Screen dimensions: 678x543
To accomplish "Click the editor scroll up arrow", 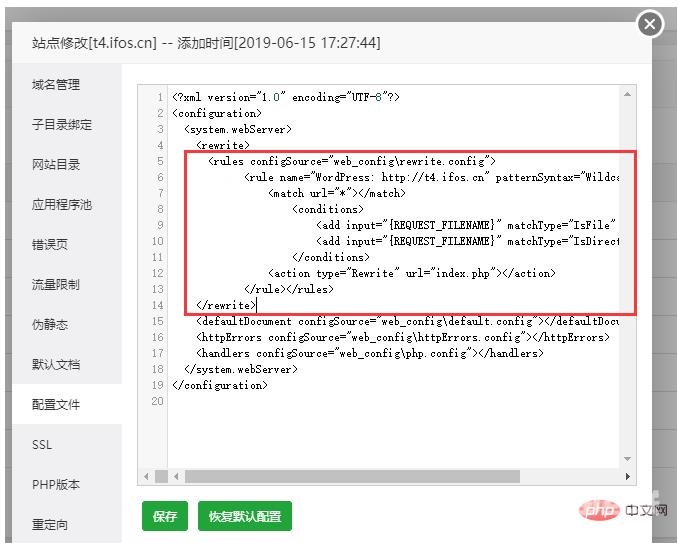I will [628, 95].
